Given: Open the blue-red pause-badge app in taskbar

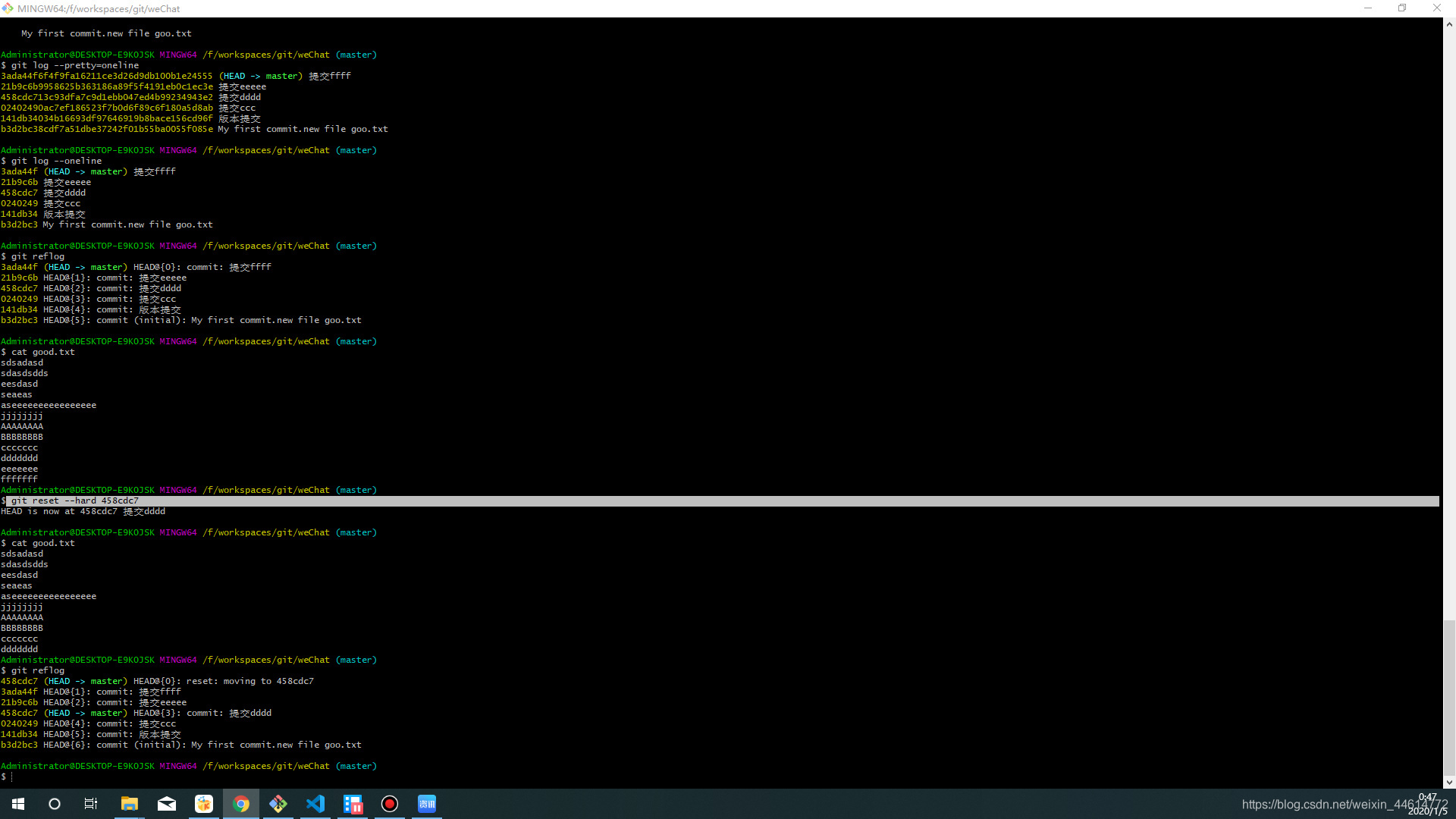Looking at the screenshot, I should (x=353, y=804).
